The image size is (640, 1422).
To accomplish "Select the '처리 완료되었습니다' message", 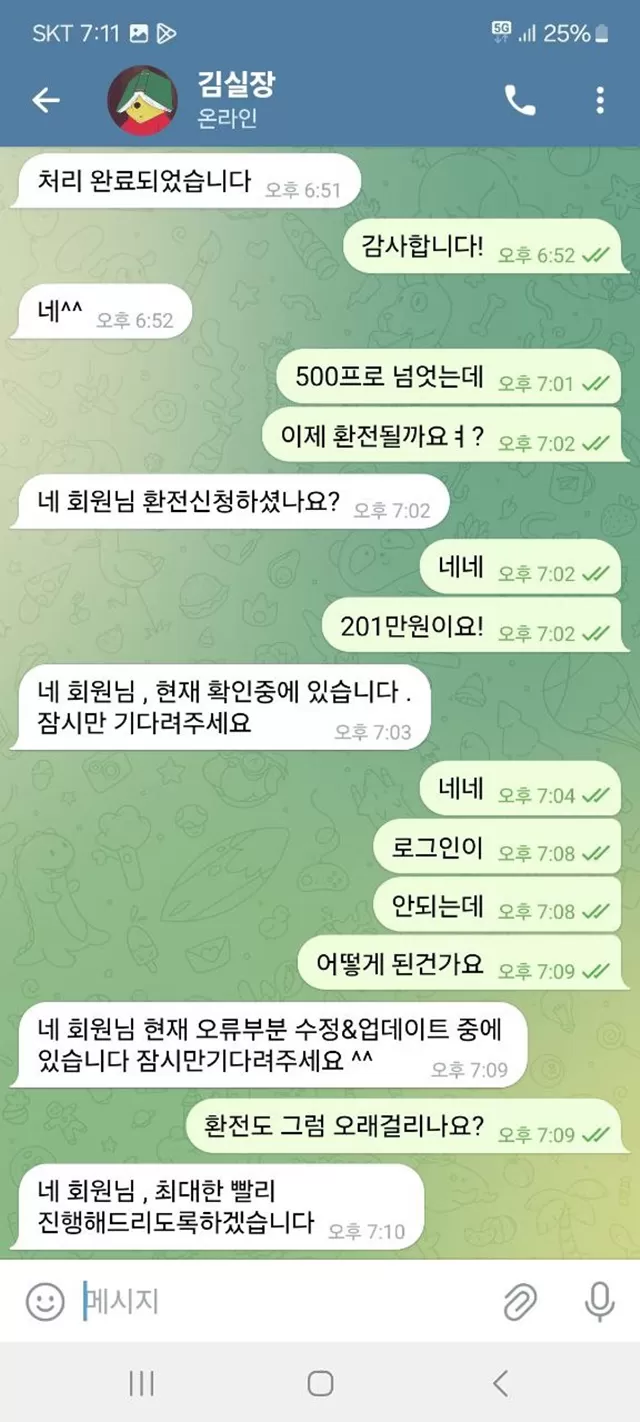I will [x=184, y=182].
